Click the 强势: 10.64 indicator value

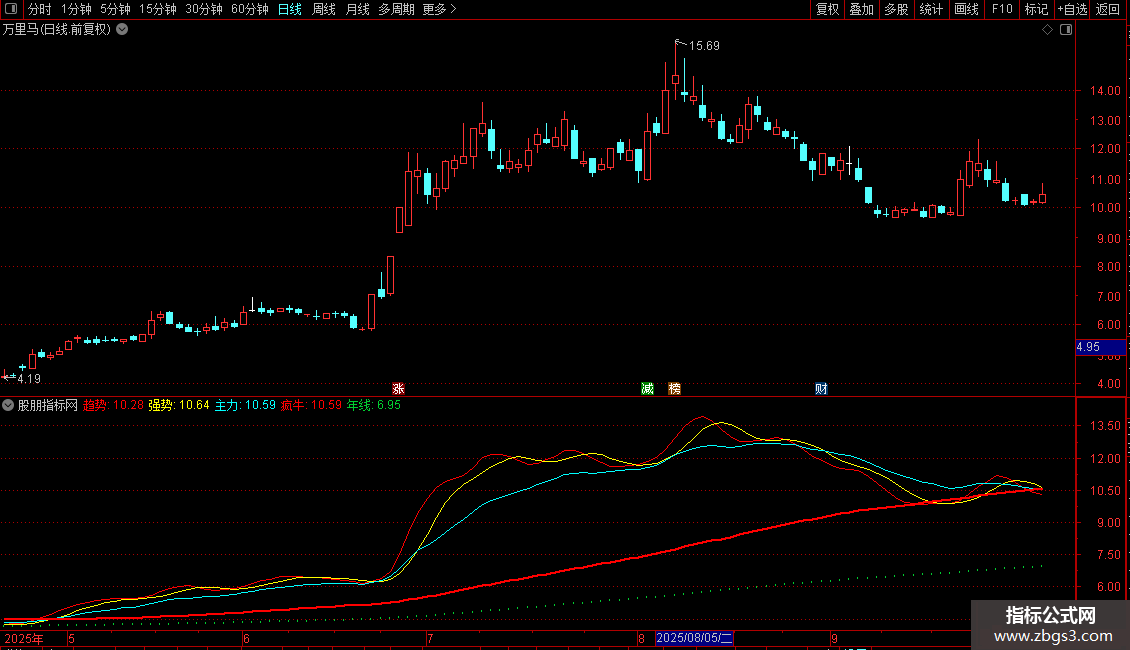click(x=179, y=405)
